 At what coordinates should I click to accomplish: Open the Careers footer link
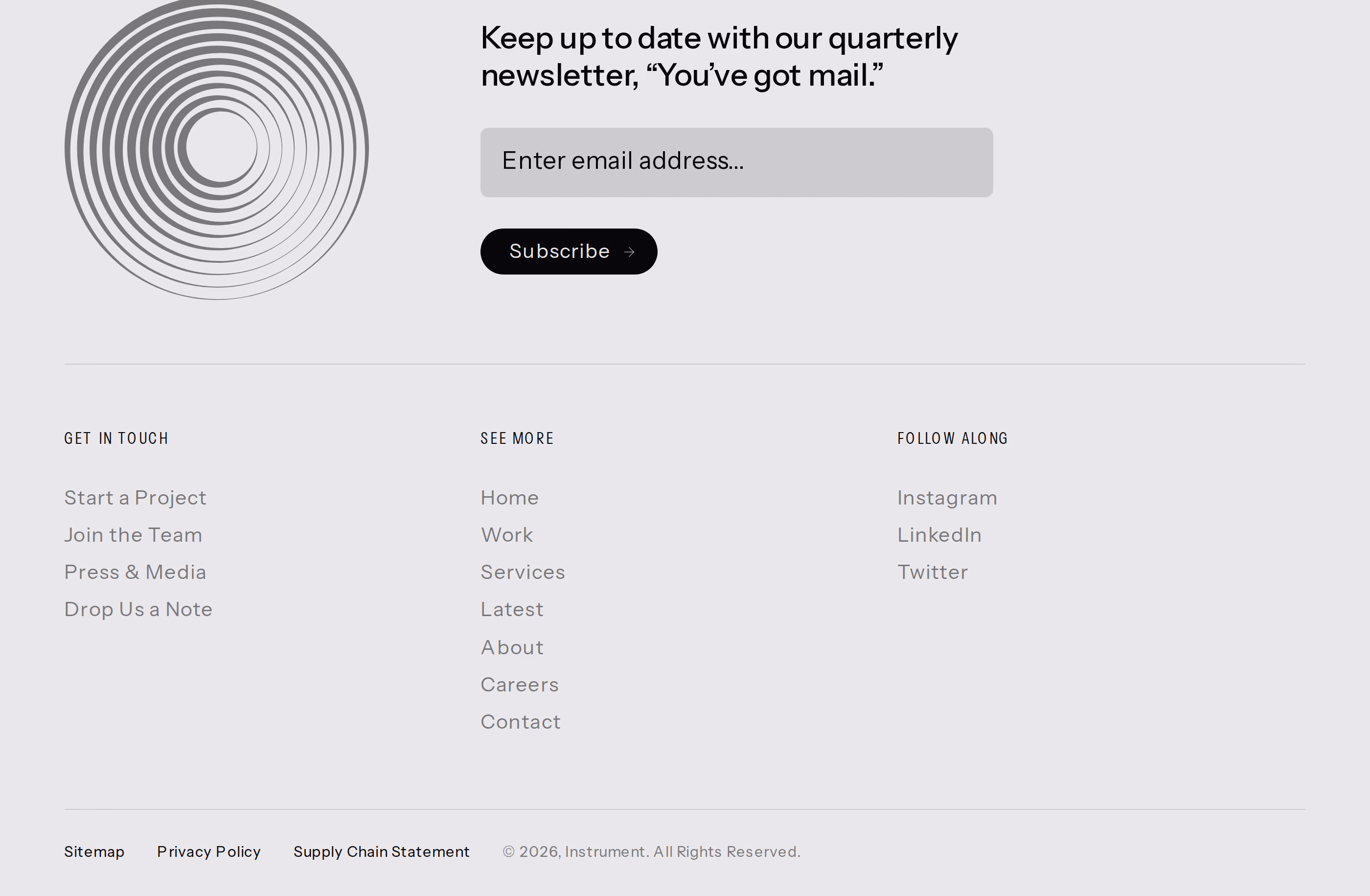(x=519, y=685)
